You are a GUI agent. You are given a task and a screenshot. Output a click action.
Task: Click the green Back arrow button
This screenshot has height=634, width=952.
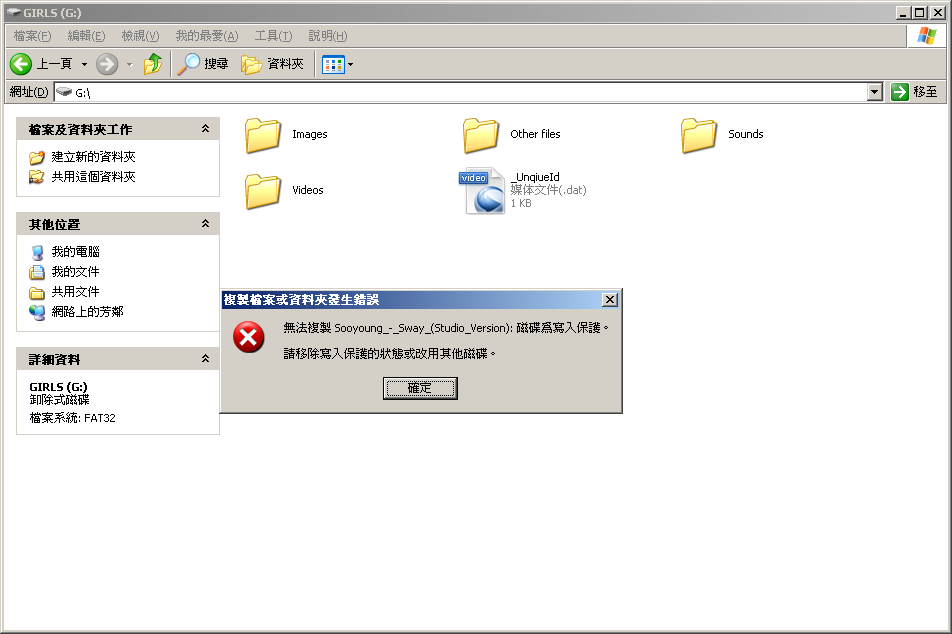tap(21, 64)
